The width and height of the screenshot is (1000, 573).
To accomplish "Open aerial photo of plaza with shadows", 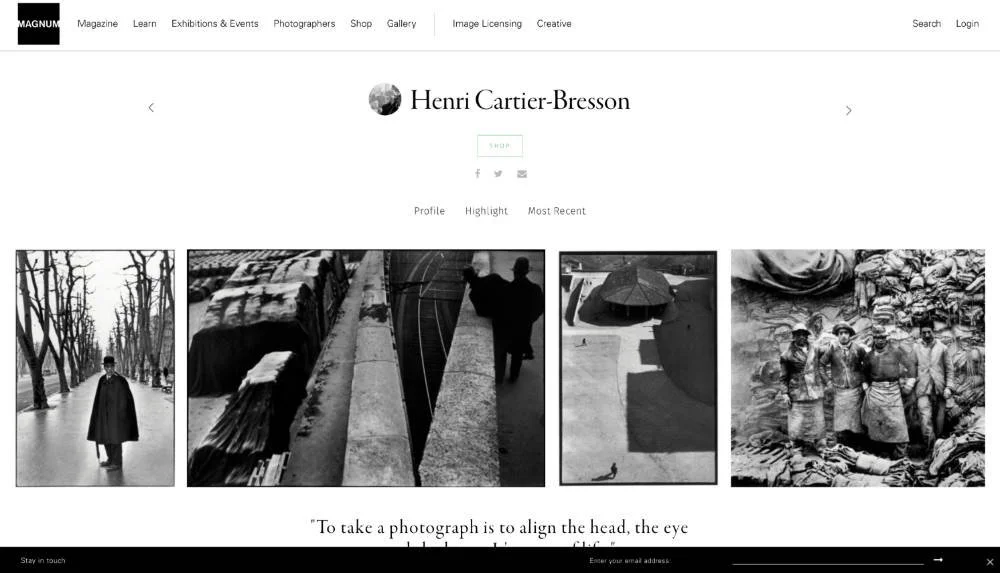I will click(638, 368).
